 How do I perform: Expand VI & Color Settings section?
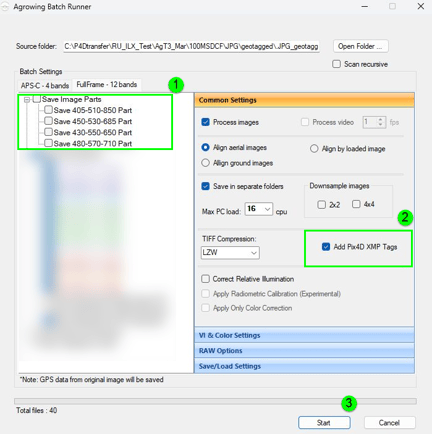[304, 335]
